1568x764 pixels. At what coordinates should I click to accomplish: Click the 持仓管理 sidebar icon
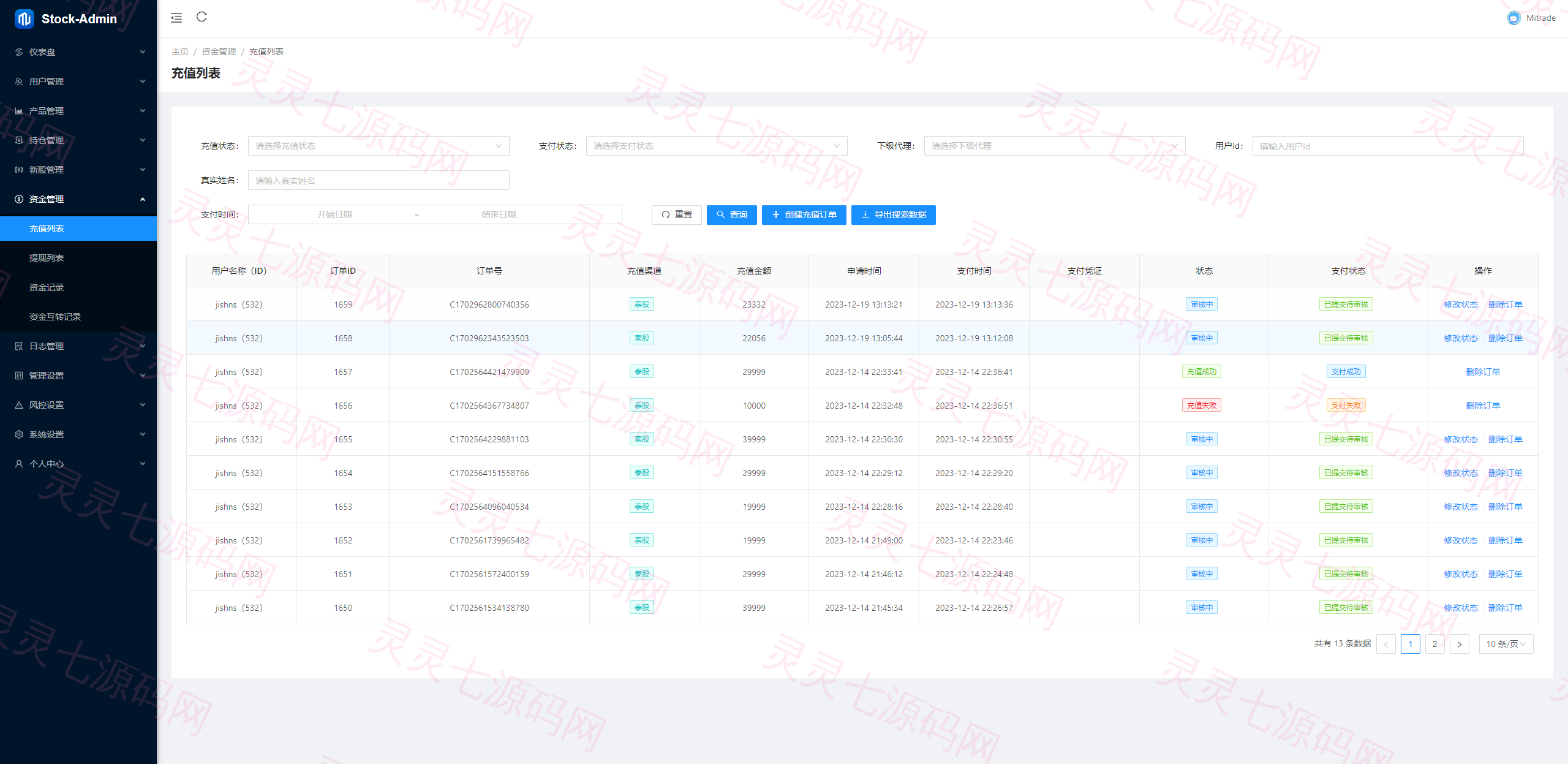[19, 140]
